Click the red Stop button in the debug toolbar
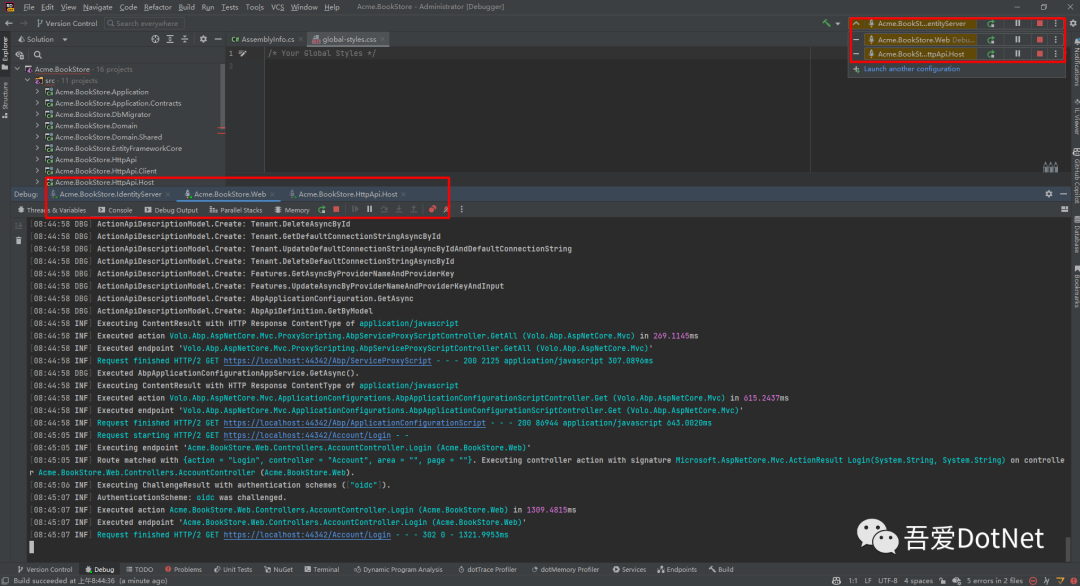 click(x=336, y=210)
